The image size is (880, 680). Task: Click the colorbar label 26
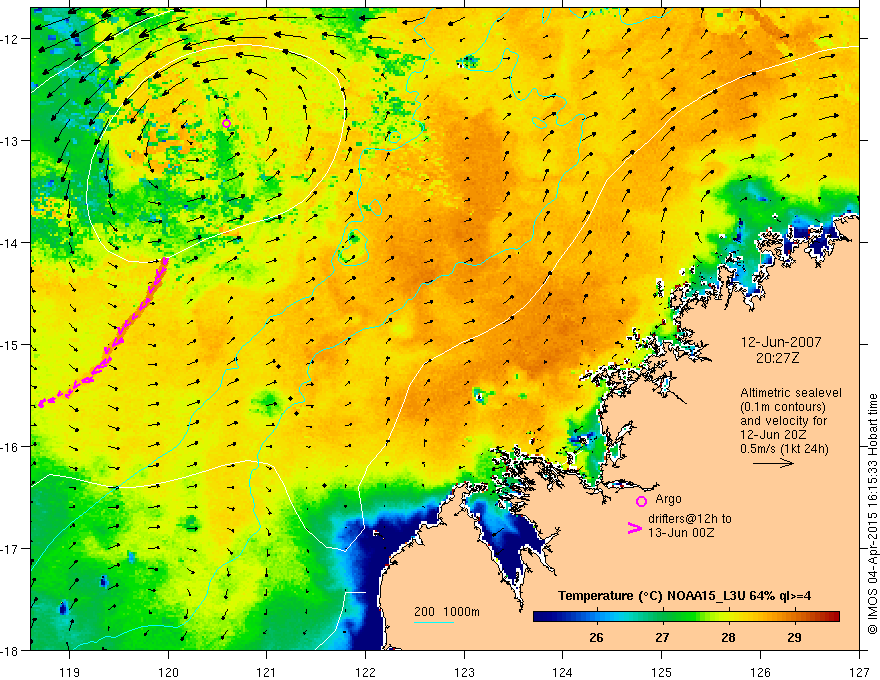click(x=596, y=638)
